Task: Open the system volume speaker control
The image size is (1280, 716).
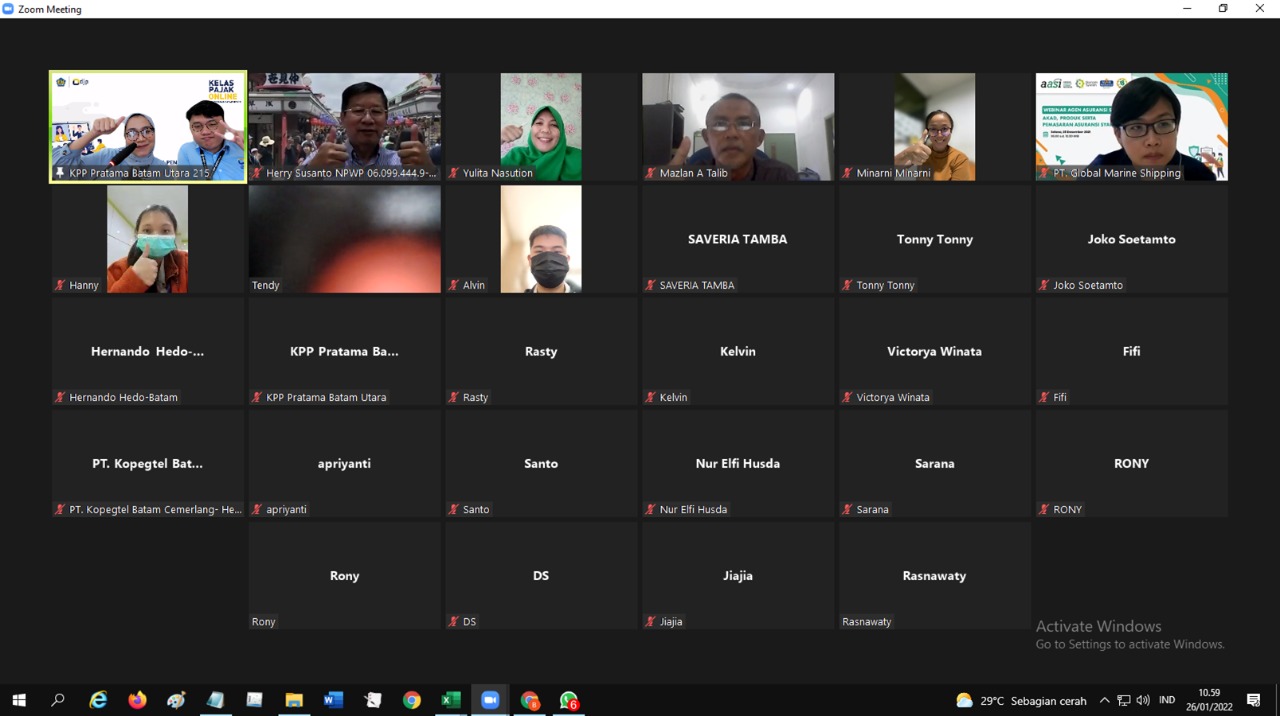Action: 1143,700
